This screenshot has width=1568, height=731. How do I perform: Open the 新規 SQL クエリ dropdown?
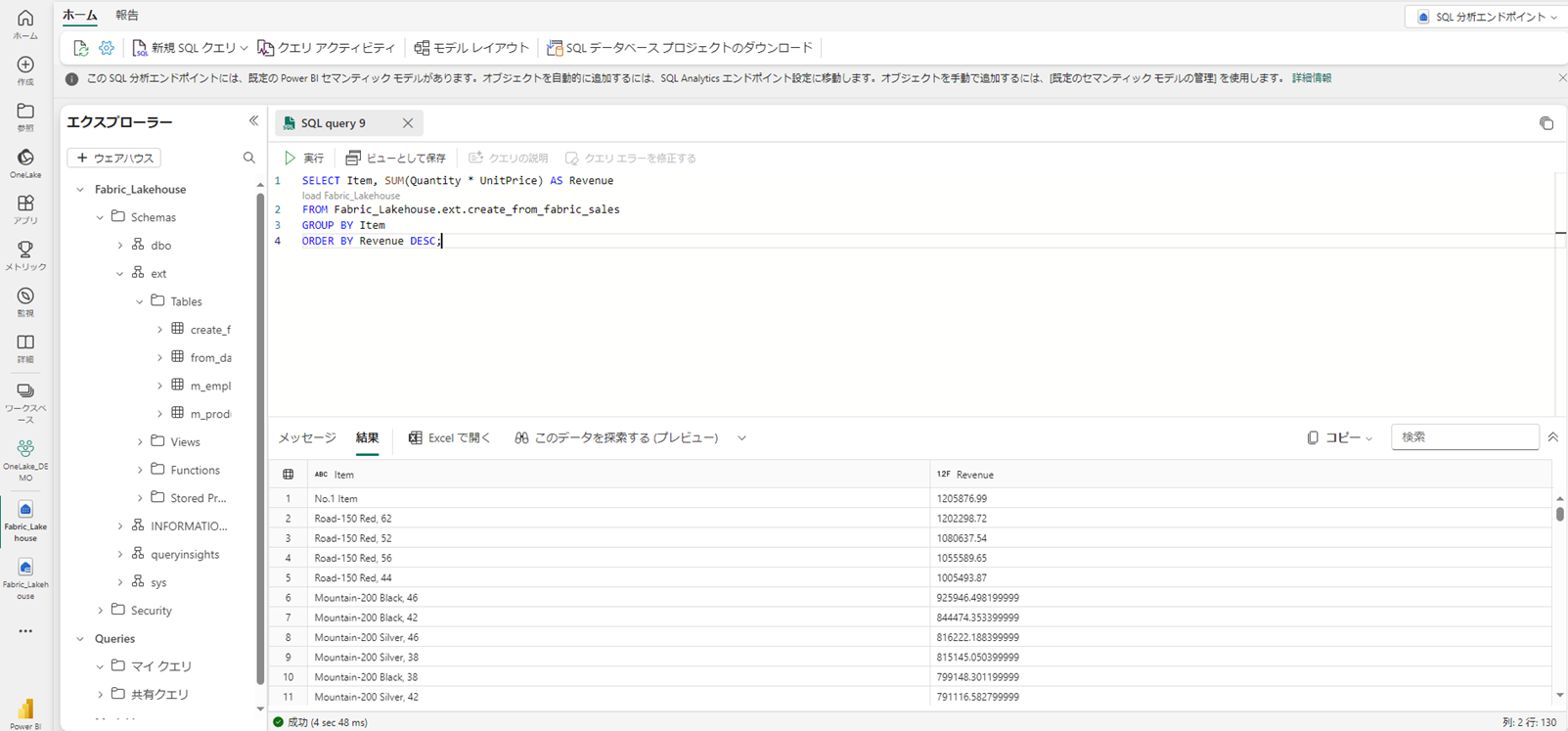tap(244, 48)
